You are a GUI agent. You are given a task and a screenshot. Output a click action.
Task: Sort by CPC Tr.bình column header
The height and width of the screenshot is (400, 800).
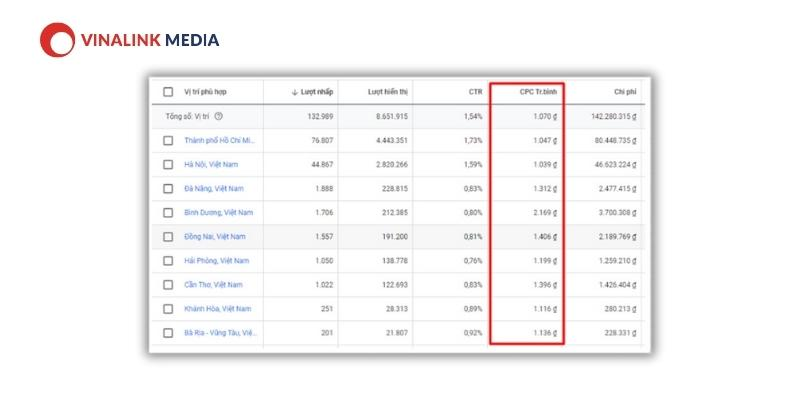(538, 92)
